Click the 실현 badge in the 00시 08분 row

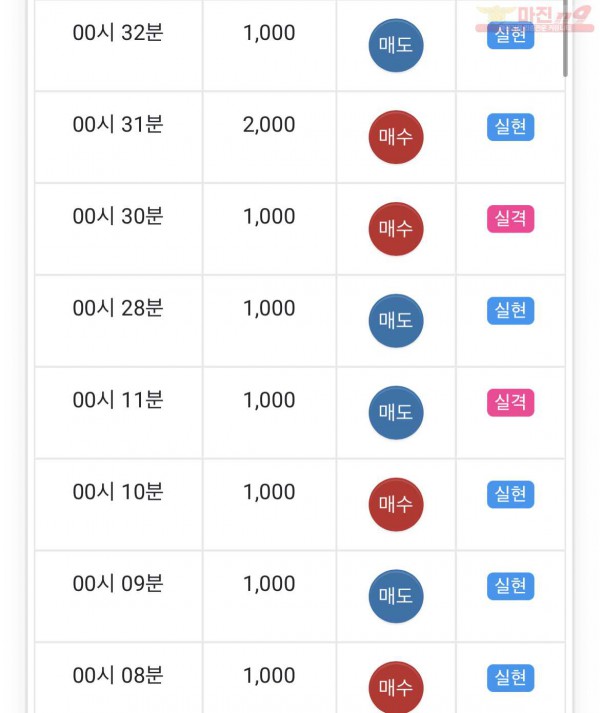(510, 678)
